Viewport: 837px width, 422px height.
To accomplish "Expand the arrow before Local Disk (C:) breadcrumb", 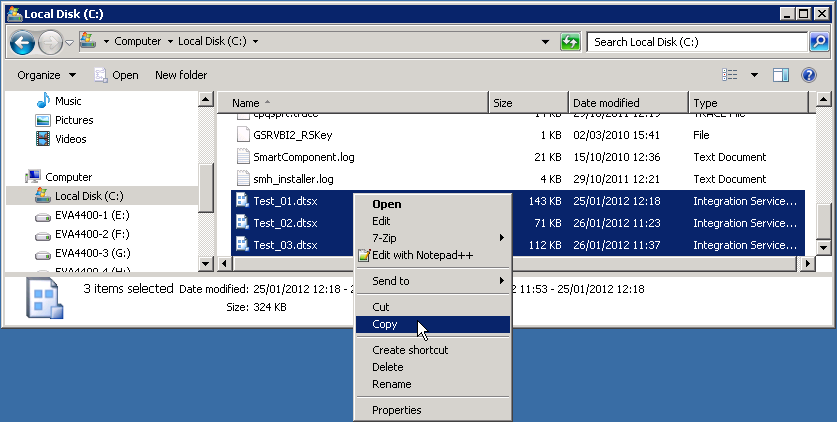I will pos(170,42).
